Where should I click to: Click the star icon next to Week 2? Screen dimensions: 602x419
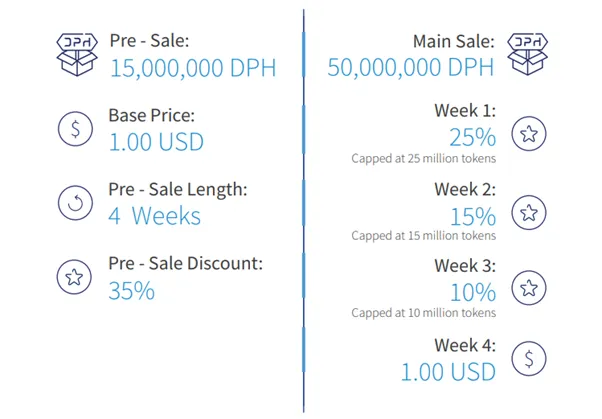529,212
